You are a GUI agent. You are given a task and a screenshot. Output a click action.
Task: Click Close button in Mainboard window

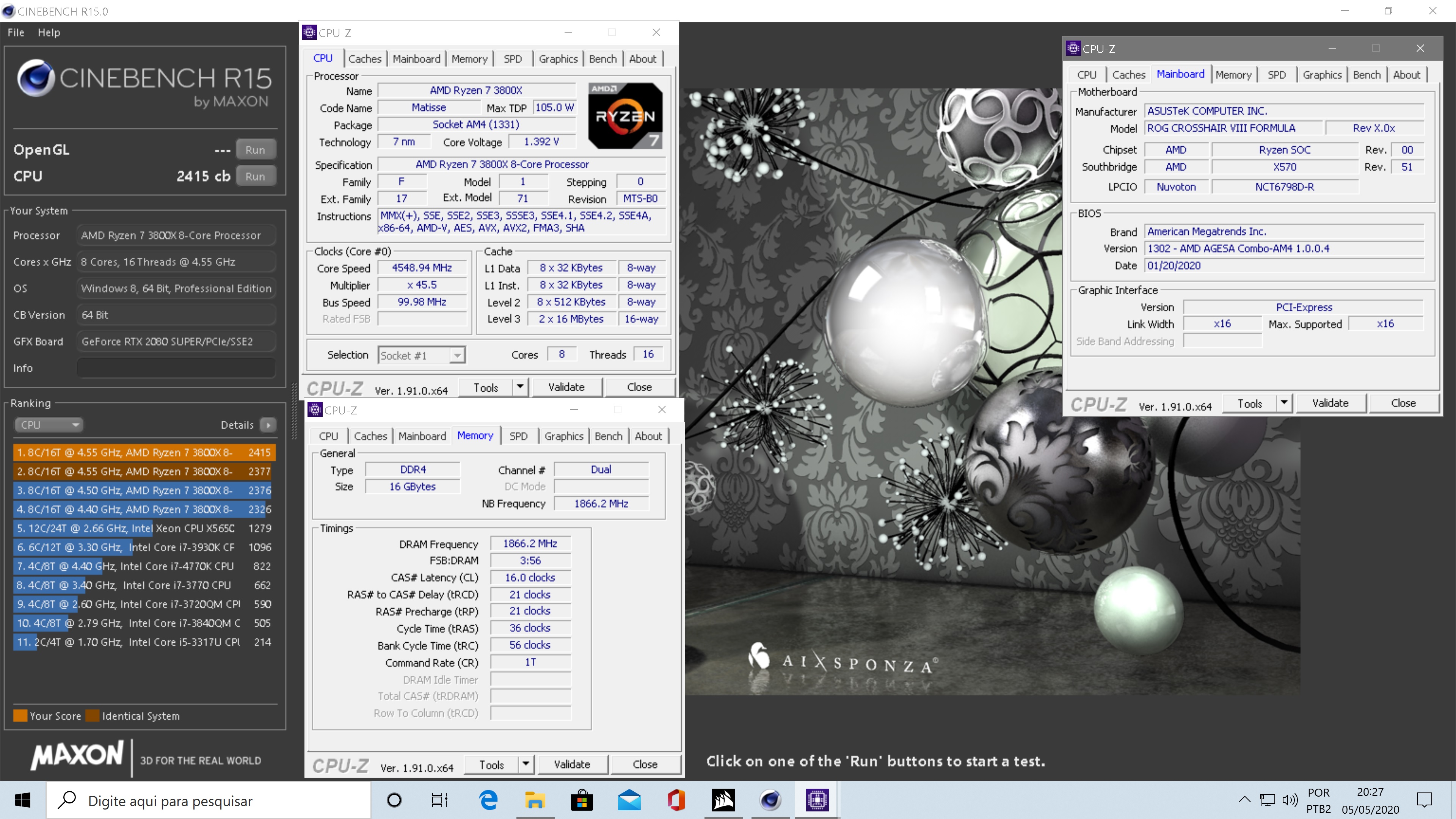(1403, 403)
